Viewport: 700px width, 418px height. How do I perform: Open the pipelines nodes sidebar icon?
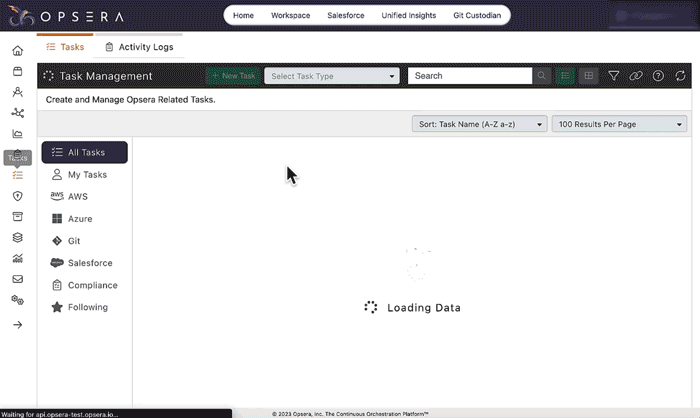[17, 113]
